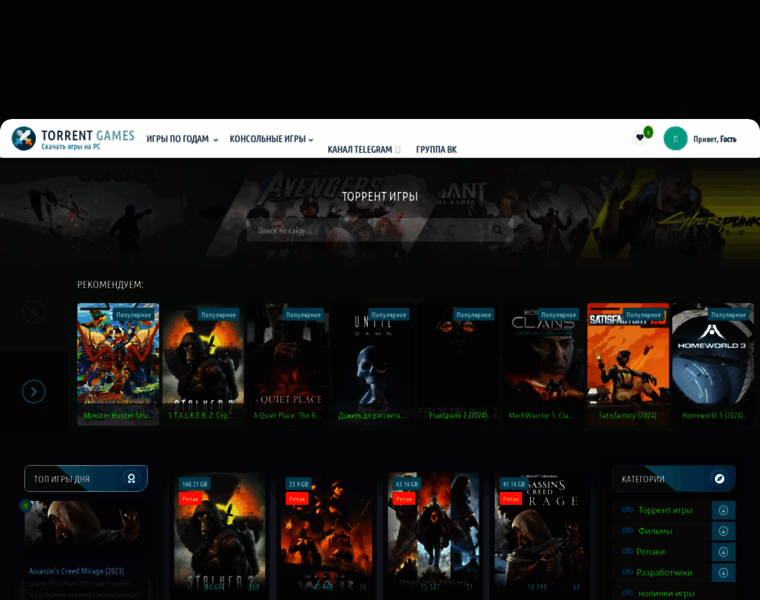Click gamepad icon next to Репаки
This screenshot has height=600, width=760.
click(x=628, y=552)
